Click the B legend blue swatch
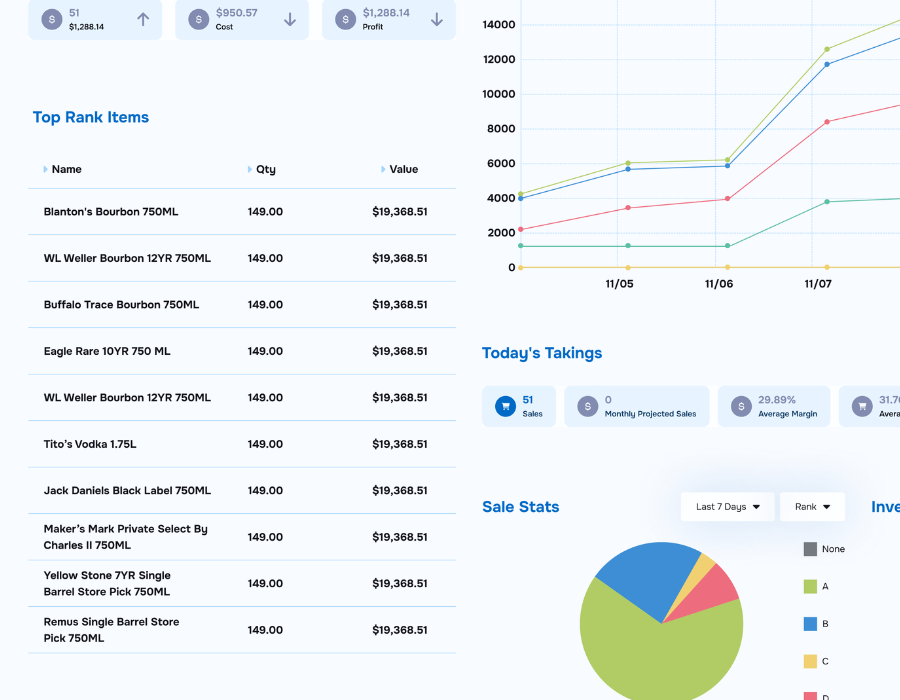This screenshot has height=700, width=900. click(810, 624)
